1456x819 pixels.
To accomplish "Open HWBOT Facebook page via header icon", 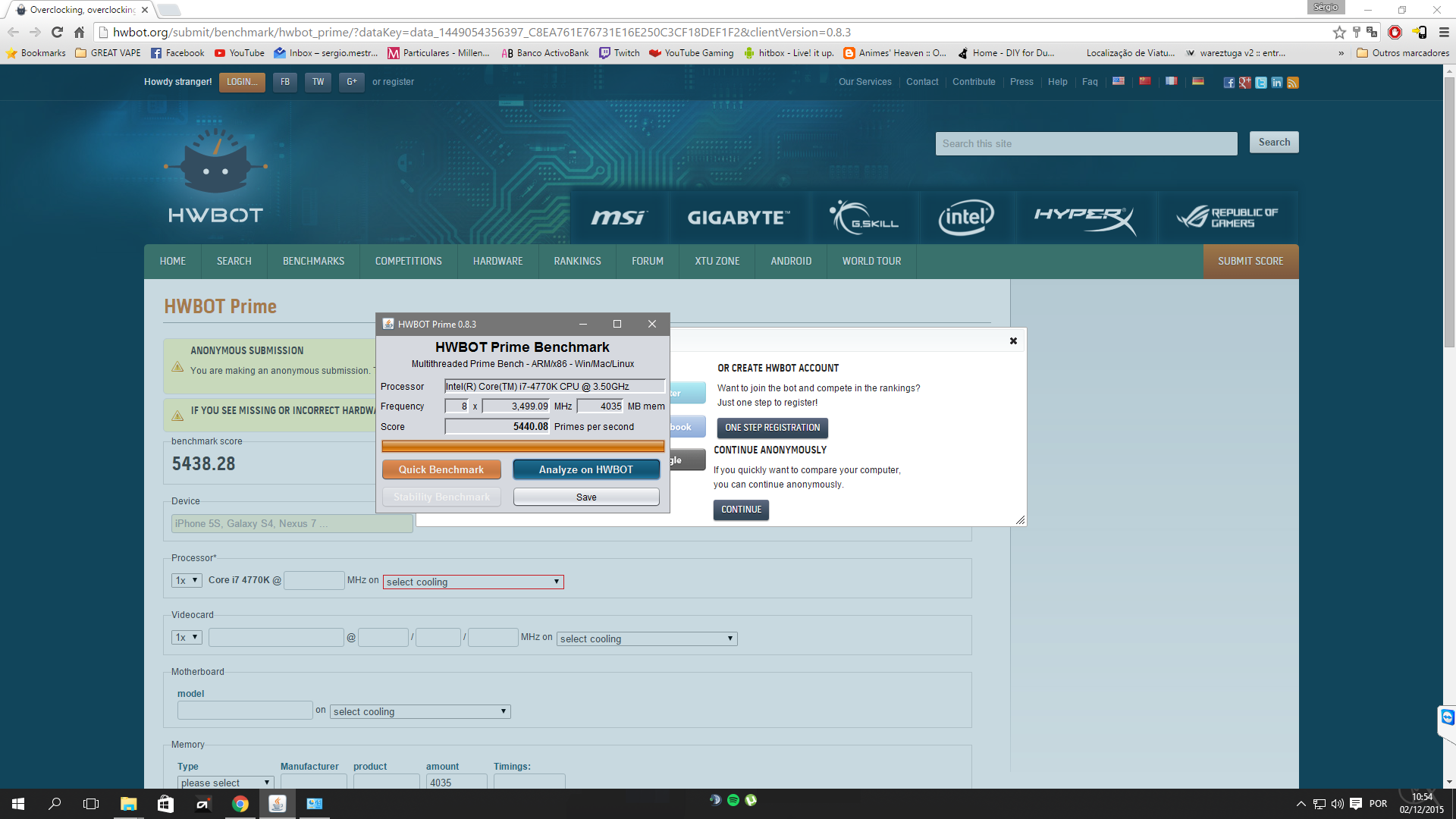I will click(1228, 83).
